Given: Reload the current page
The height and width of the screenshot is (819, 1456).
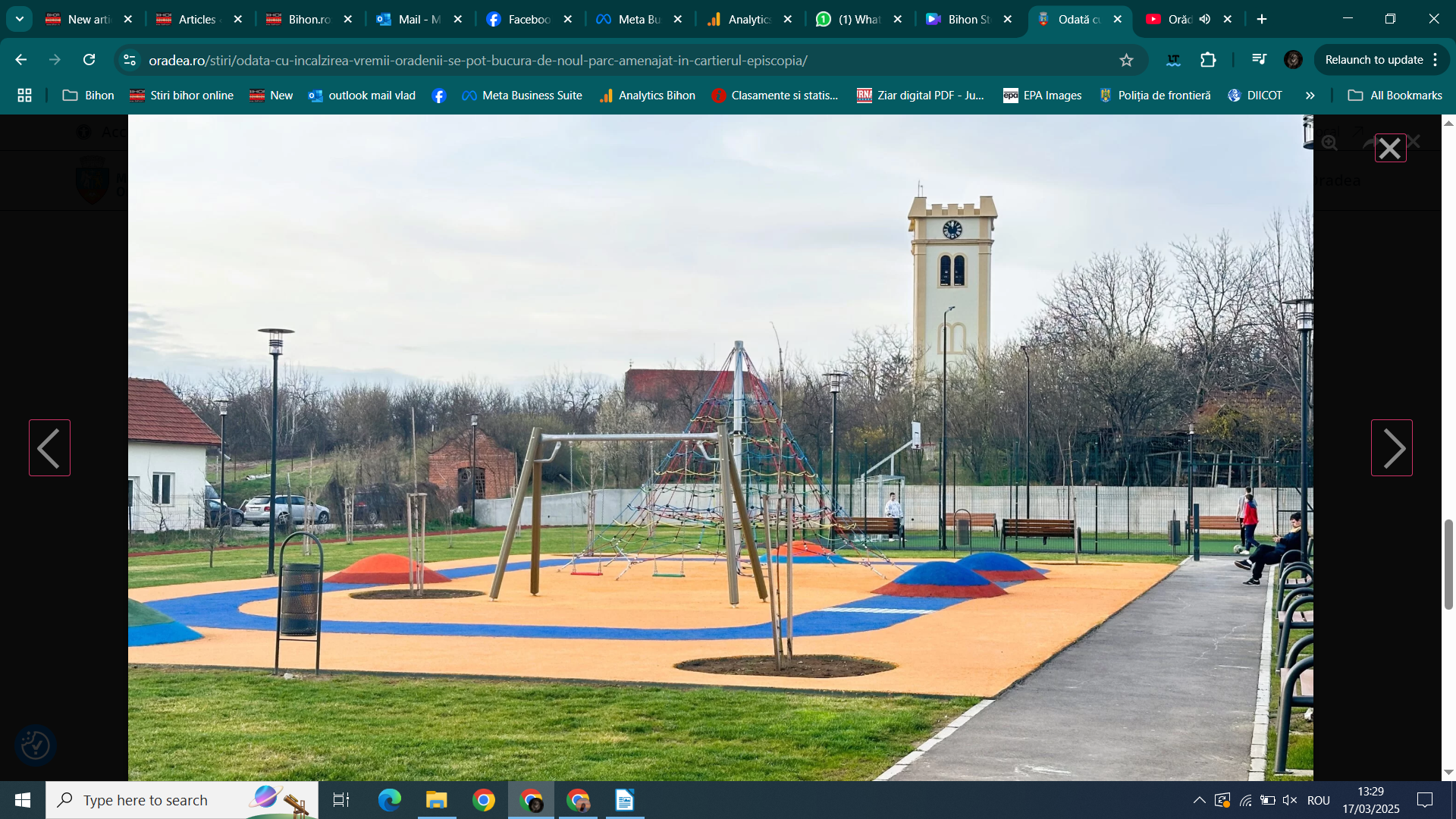Looking at the screenshot, I should pyautogui.click(x=89, y=60).
